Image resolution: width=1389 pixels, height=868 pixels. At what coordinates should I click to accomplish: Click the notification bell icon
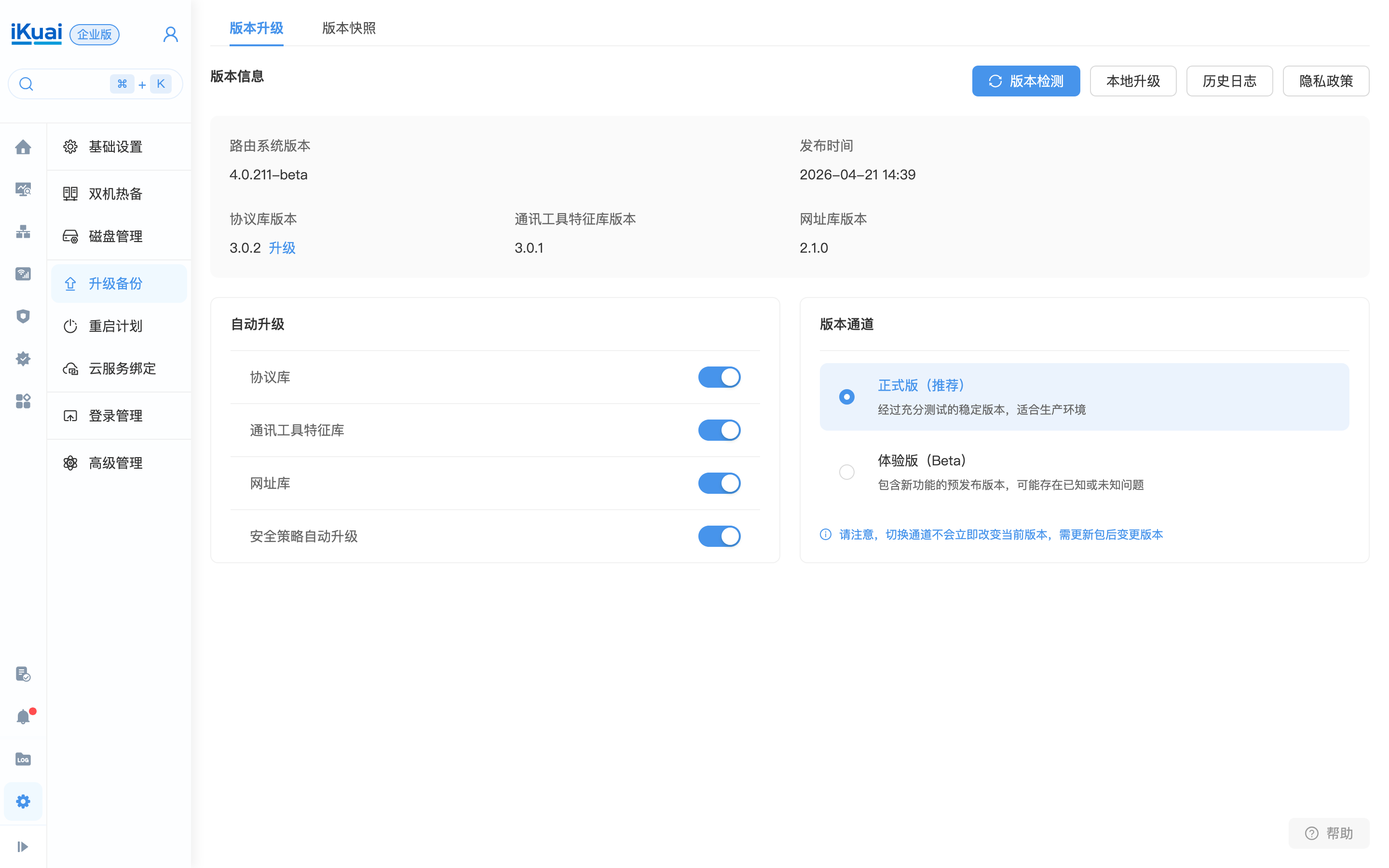pos(23,717)
